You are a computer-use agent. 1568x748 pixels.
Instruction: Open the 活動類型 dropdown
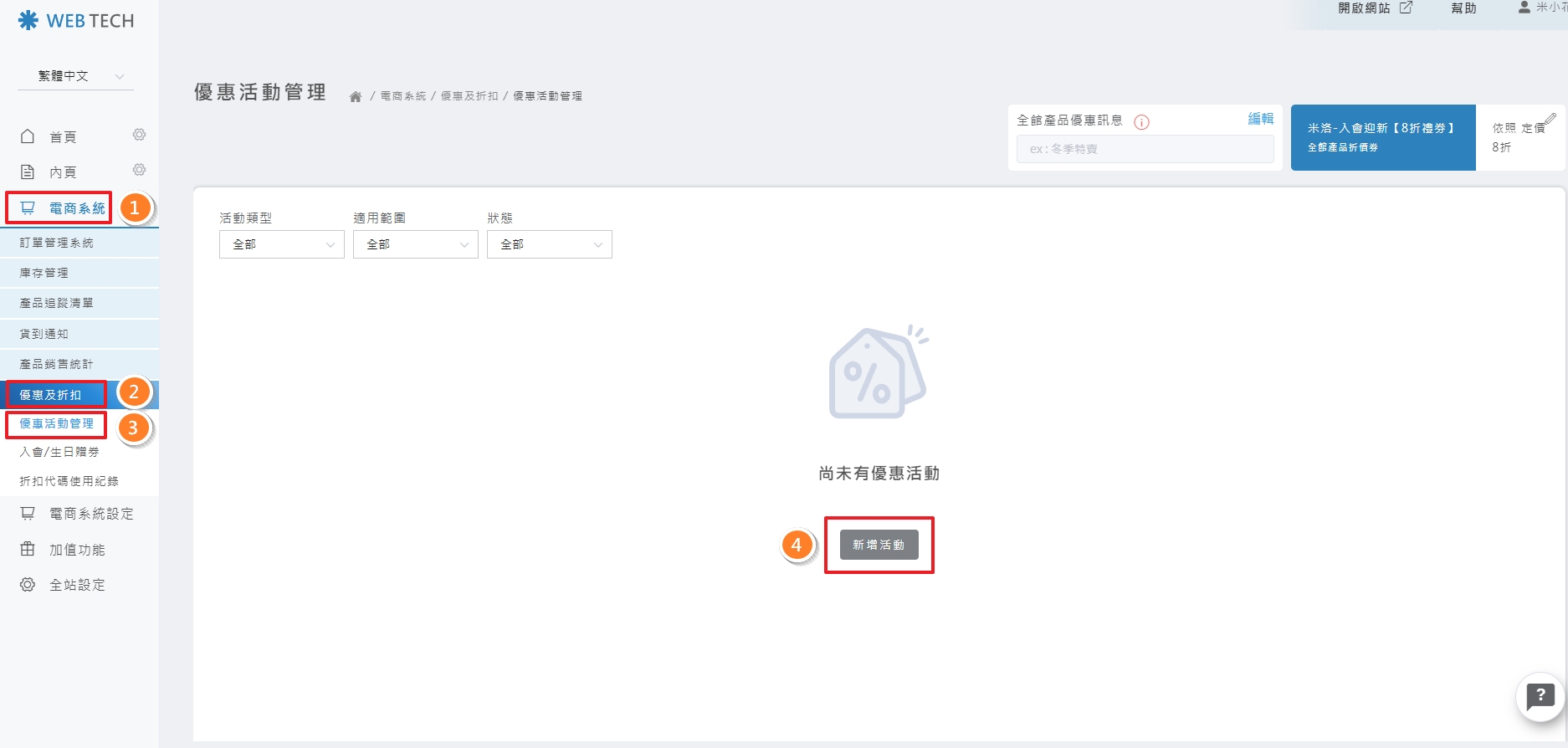pyautogui.click(x=281, y=244)
